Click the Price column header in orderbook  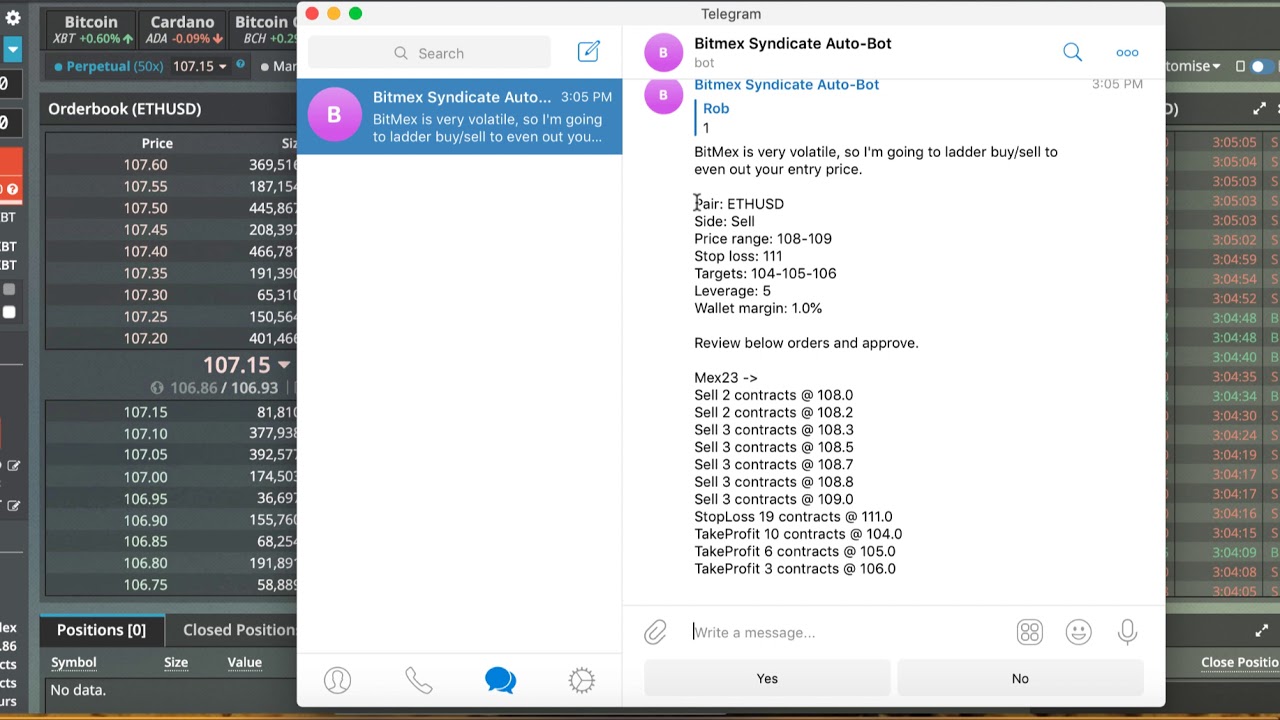click(x=157, y=143)
